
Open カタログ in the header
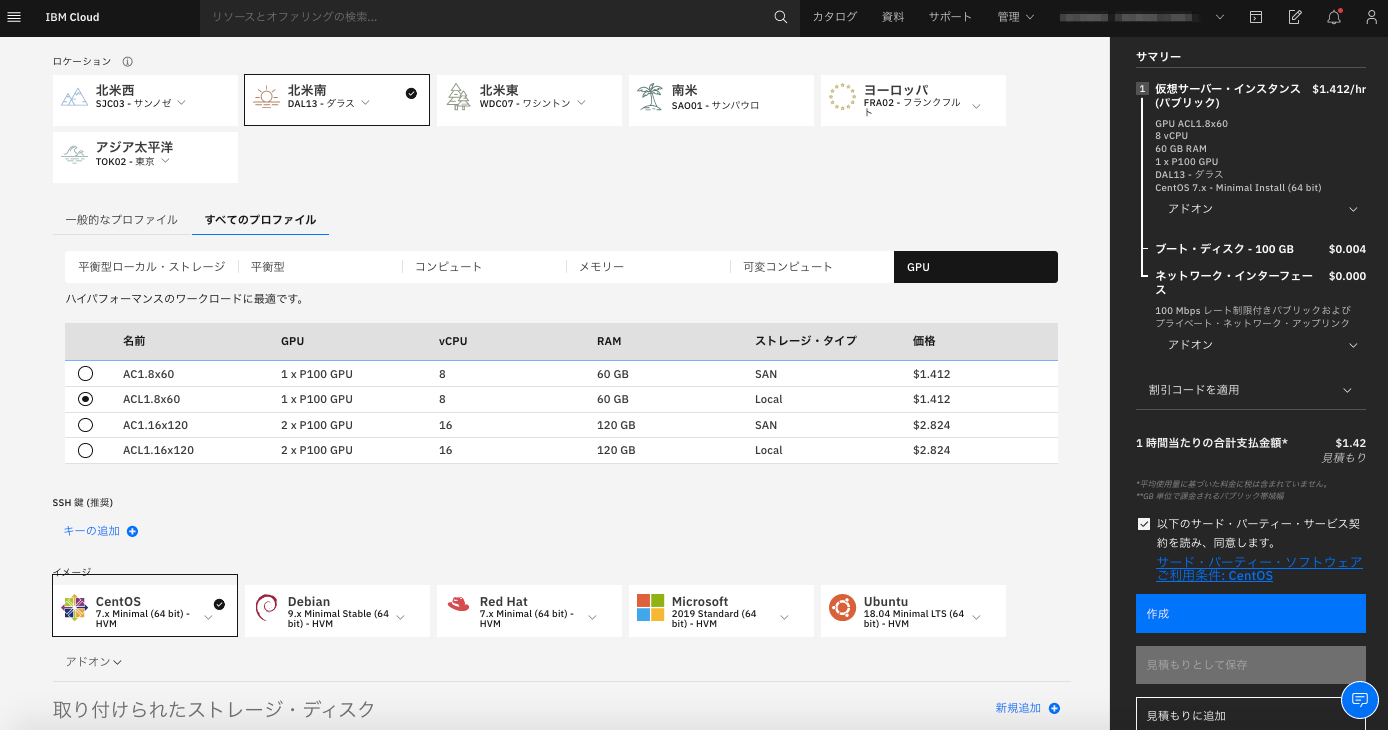834,17
